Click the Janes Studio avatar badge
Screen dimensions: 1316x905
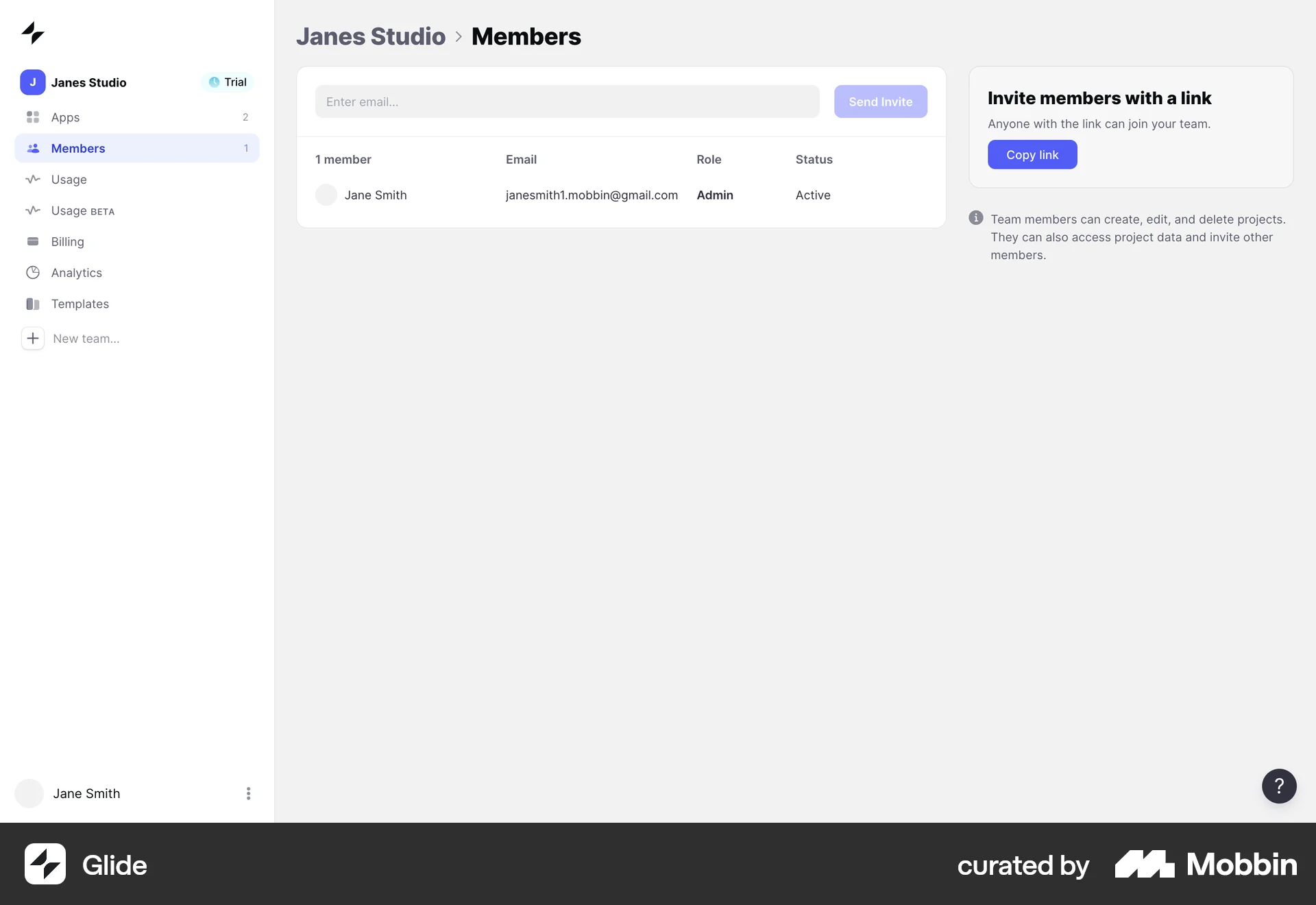click(32, 82)
